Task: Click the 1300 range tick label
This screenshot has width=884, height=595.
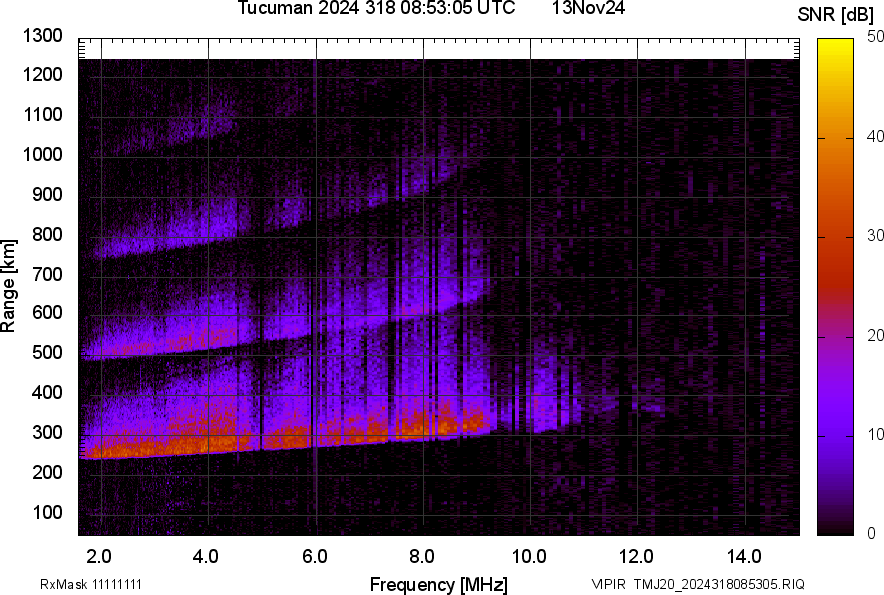Action: [x=42, y=36]
